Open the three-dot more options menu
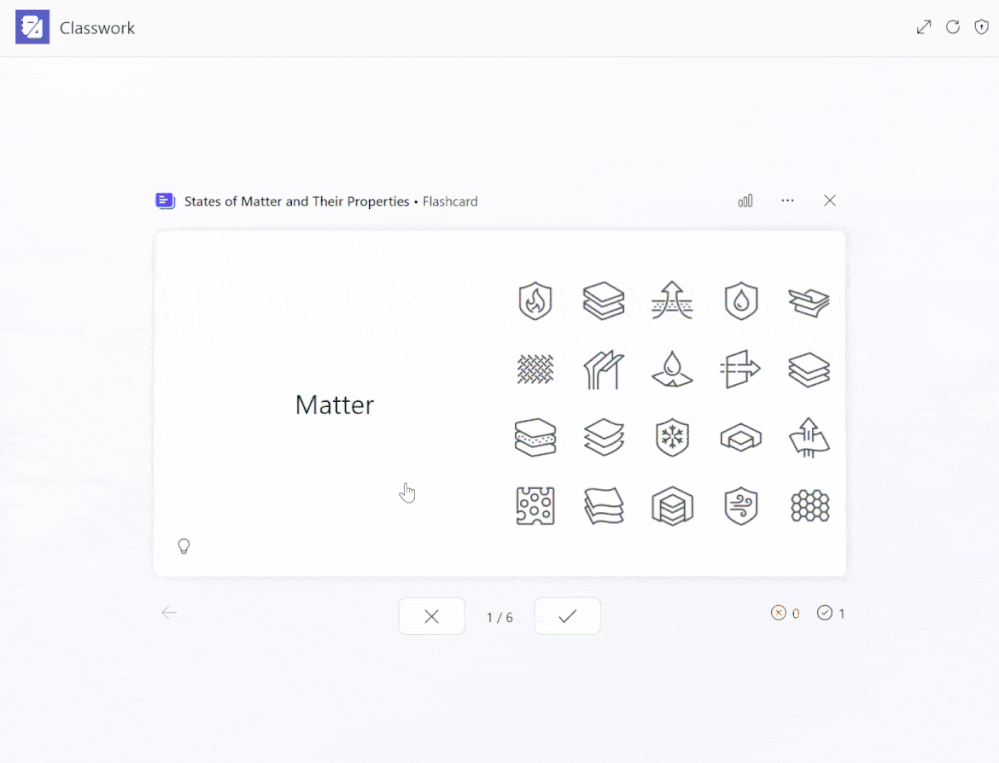This screenshot has height=763, width=999. coord(787,201)
